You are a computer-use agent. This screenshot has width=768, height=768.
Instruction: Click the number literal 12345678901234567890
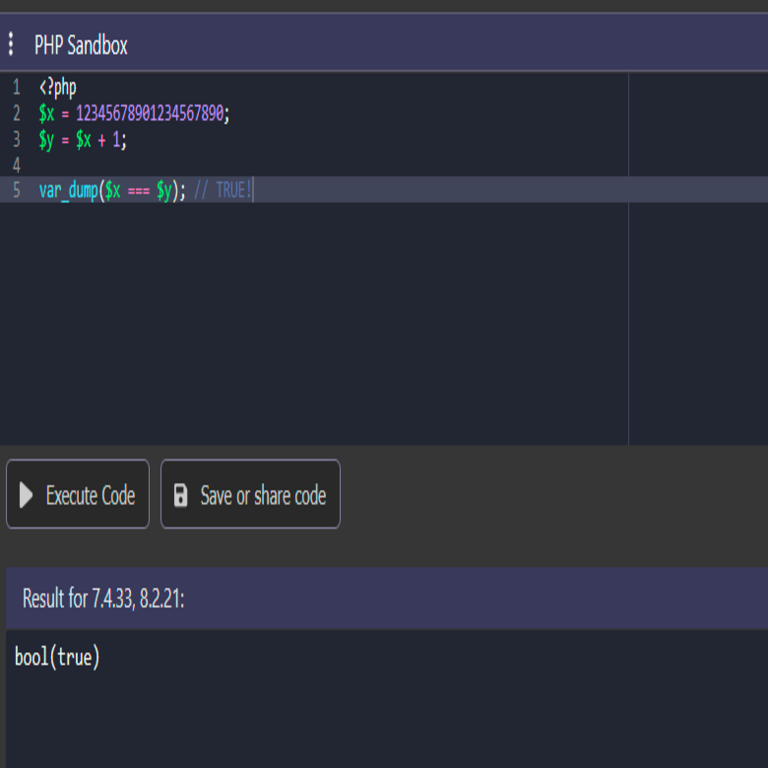(149, 113)
